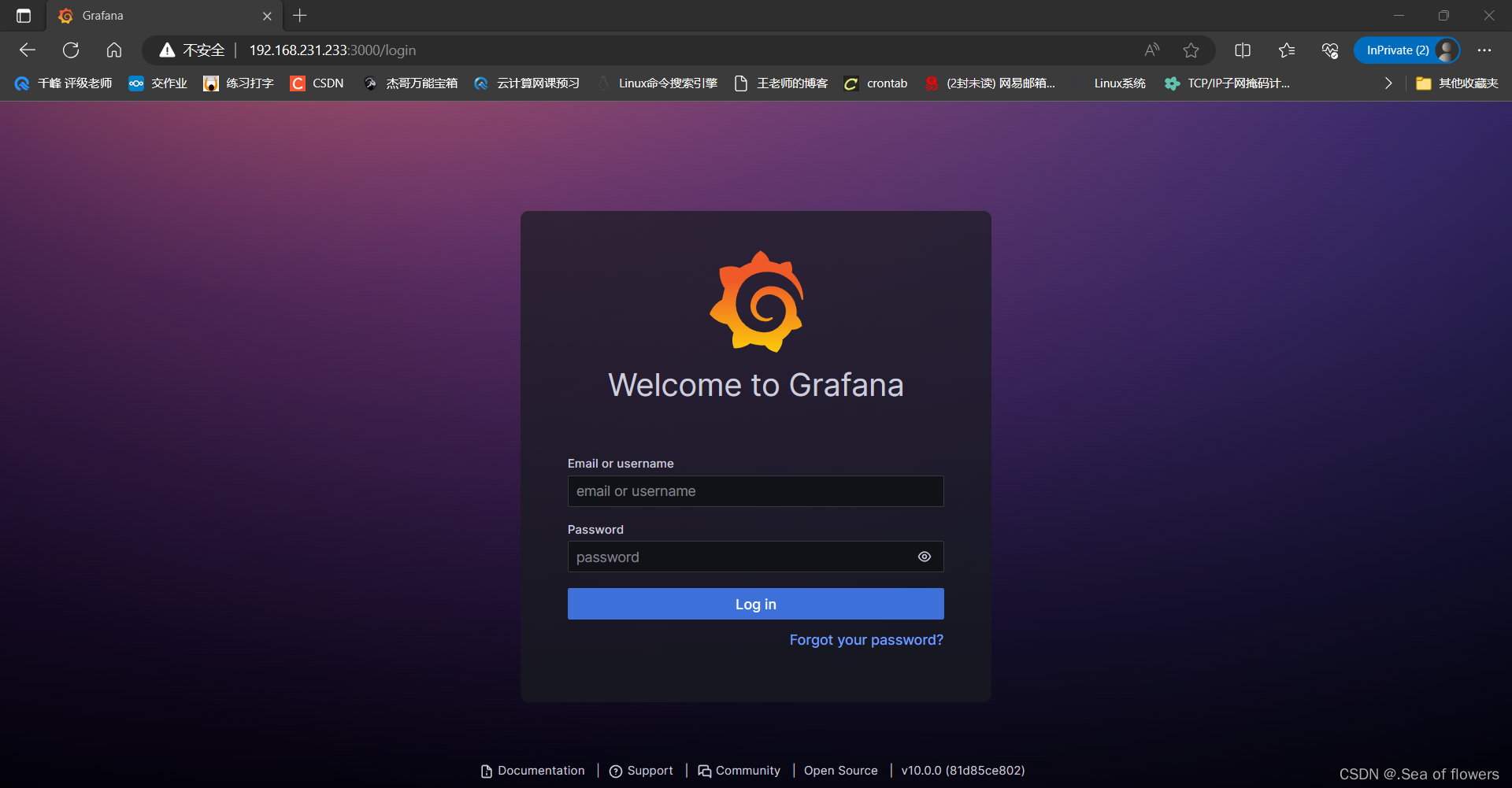Restore down the browser window
Screen dimensions: 1512x788
pyautogui.click(x=1443, y=16)
